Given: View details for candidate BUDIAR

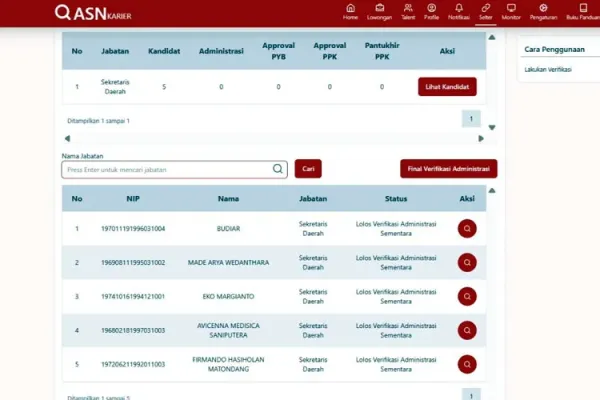Looking at the screenshot, I should tap(467, 229).
